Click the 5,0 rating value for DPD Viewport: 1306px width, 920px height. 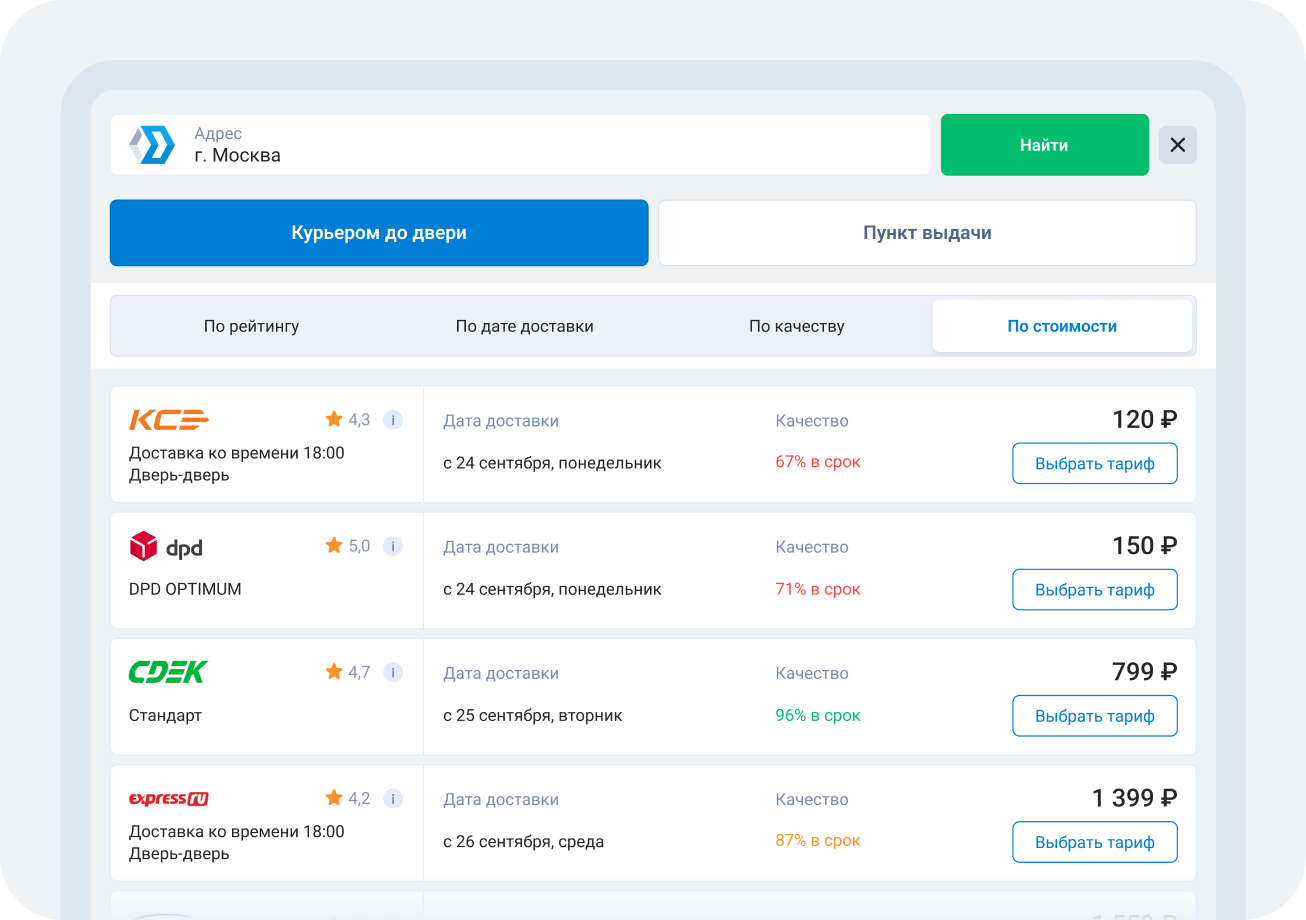(359, 546)
